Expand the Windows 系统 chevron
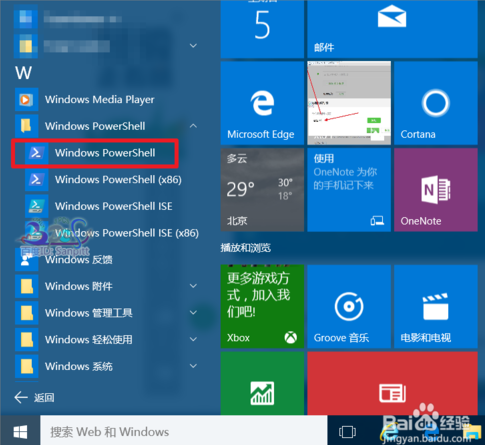This screenshot has width=485, height=445. tap(193, 366)
